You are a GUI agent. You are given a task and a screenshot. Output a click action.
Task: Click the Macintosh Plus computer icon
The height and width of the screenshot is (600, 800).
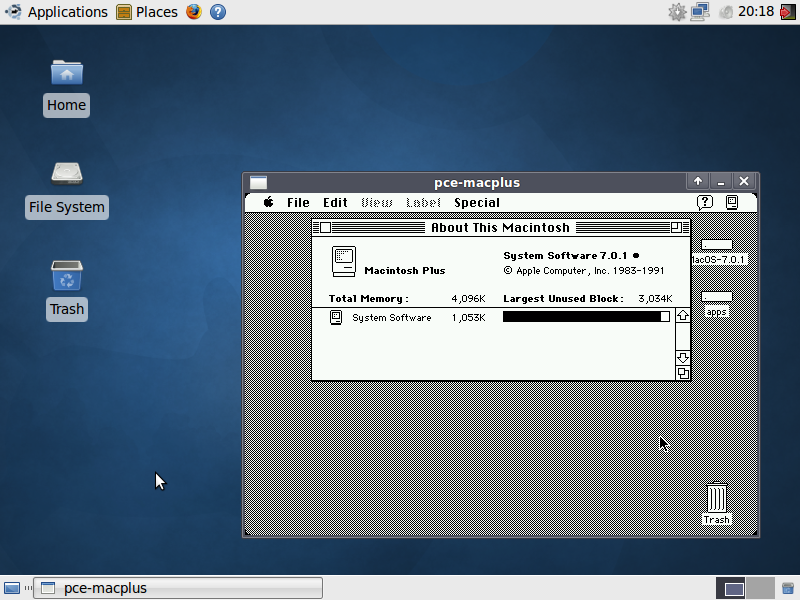tap(344, 261)
